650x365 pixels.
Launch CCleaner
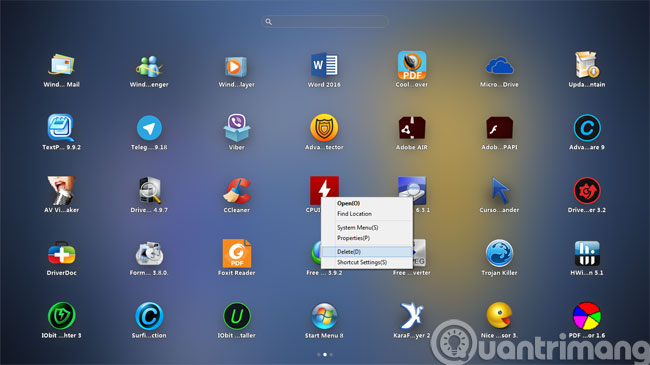(x=236, y=190)
